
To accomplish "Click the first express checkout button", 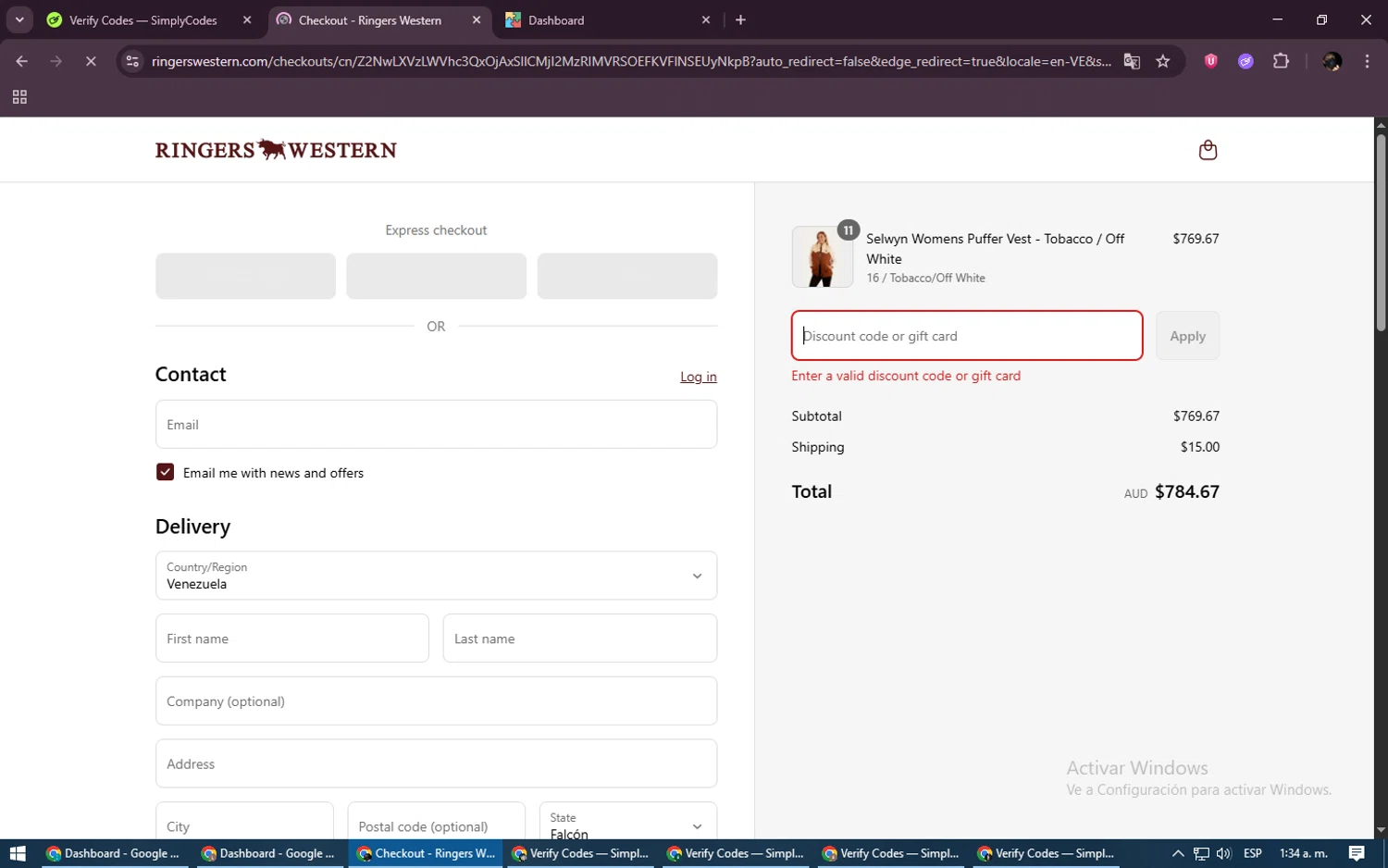I will click(245, 276).
